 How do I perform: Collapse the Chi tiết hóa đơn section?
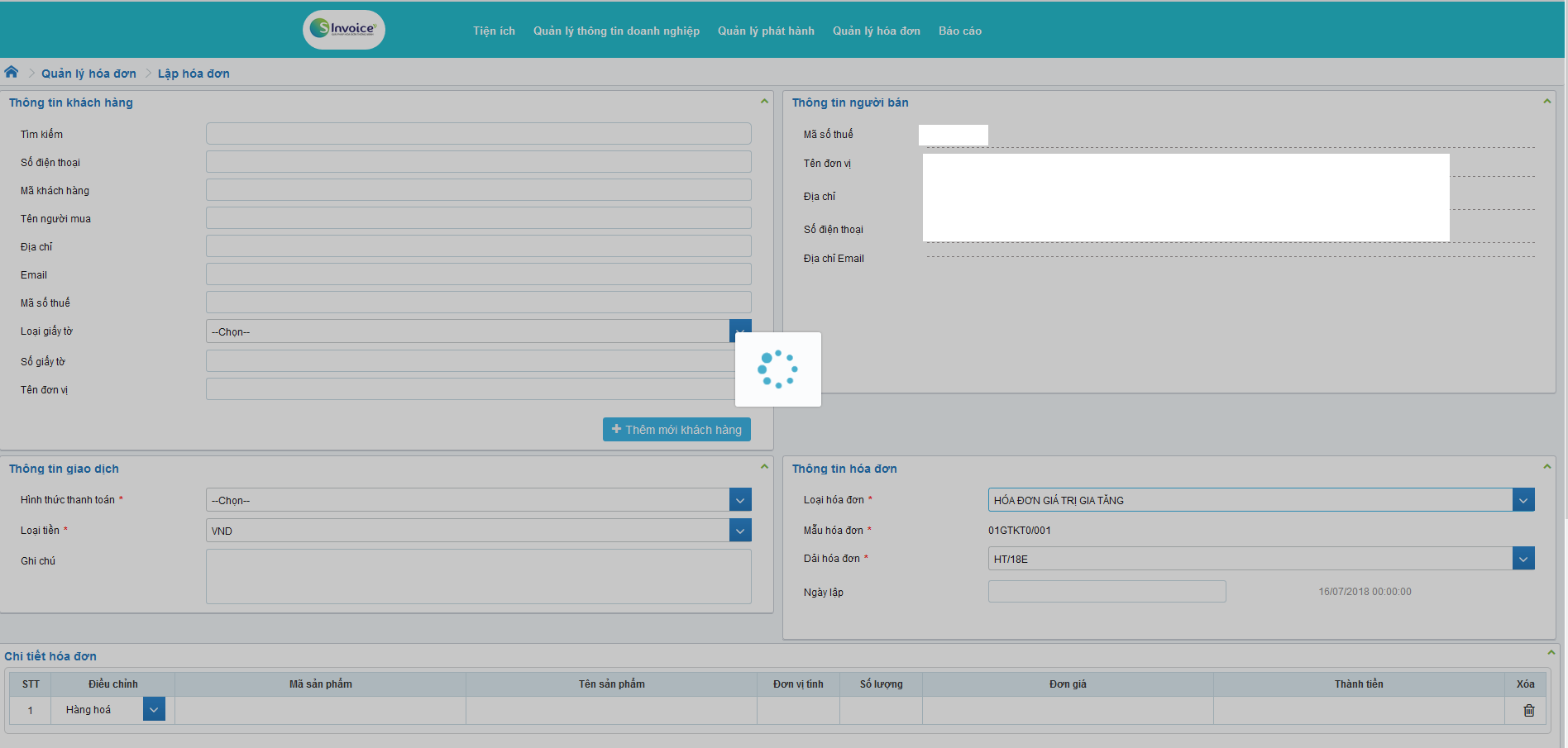point(1551,653)
